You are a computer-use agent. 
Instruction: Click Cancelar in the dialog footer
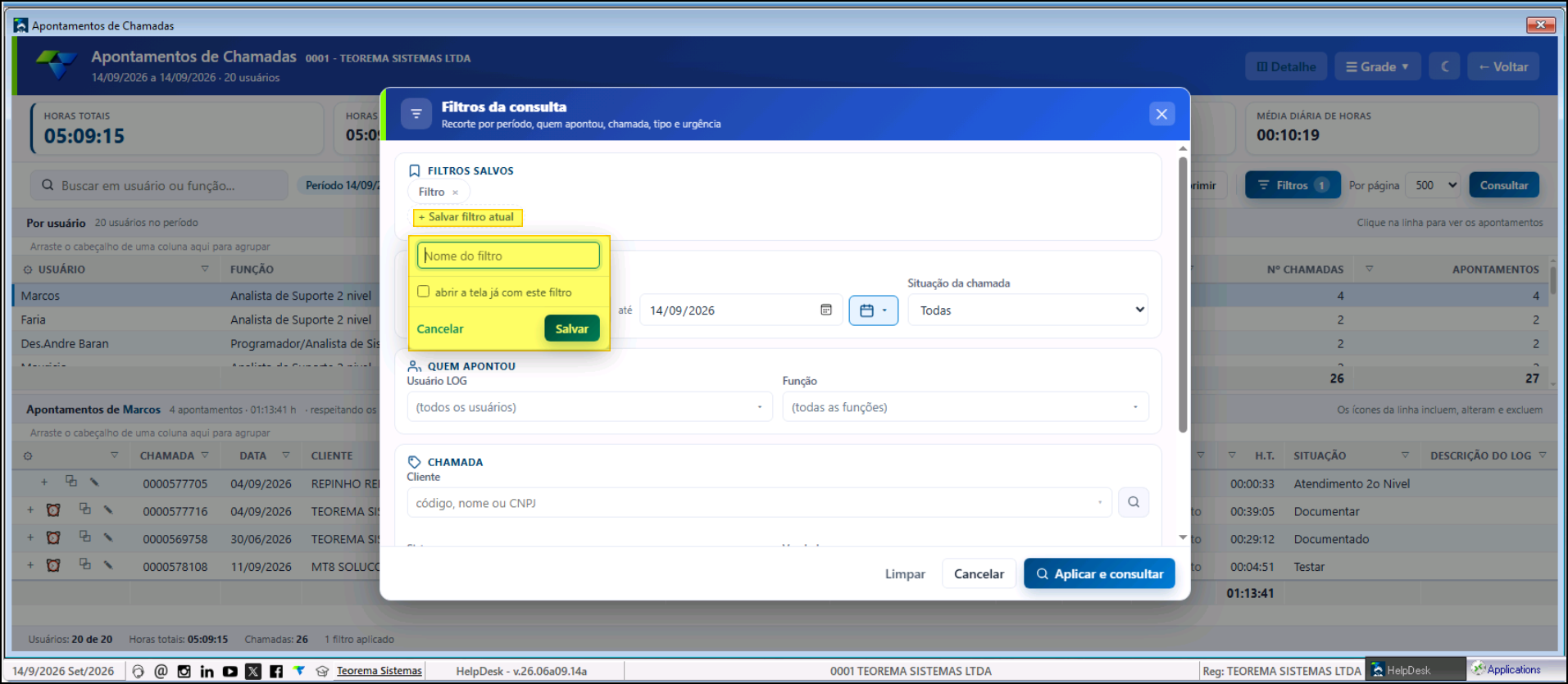click(979, 573)
